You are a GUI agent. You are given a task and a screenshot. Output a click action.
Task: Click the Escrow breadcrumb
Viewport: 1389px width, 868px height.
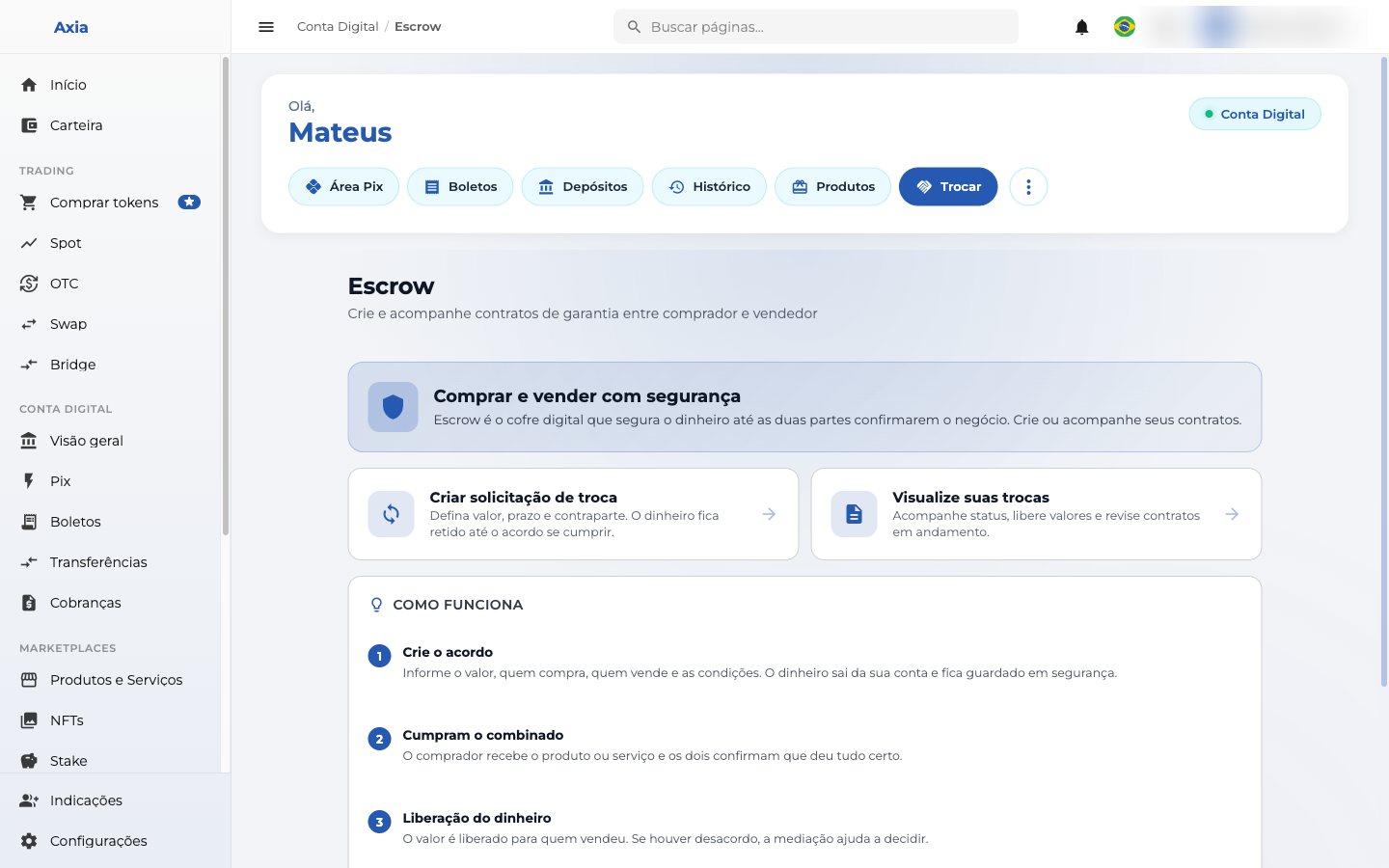[418, 27]
